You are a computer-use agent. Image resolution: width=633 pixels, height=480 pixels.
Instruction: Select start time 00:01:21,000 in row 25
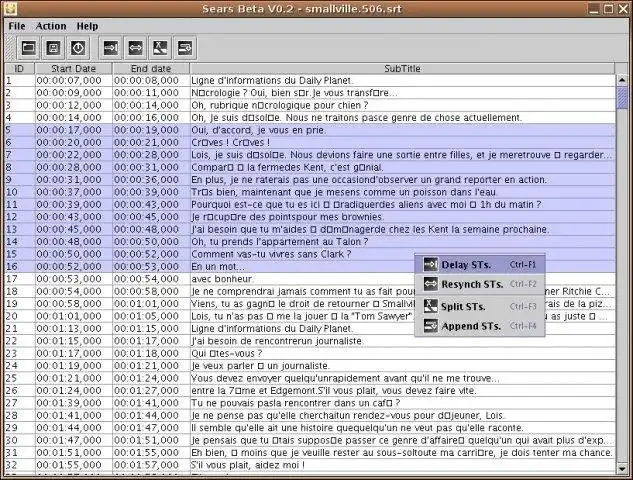[x=73, y=378]
